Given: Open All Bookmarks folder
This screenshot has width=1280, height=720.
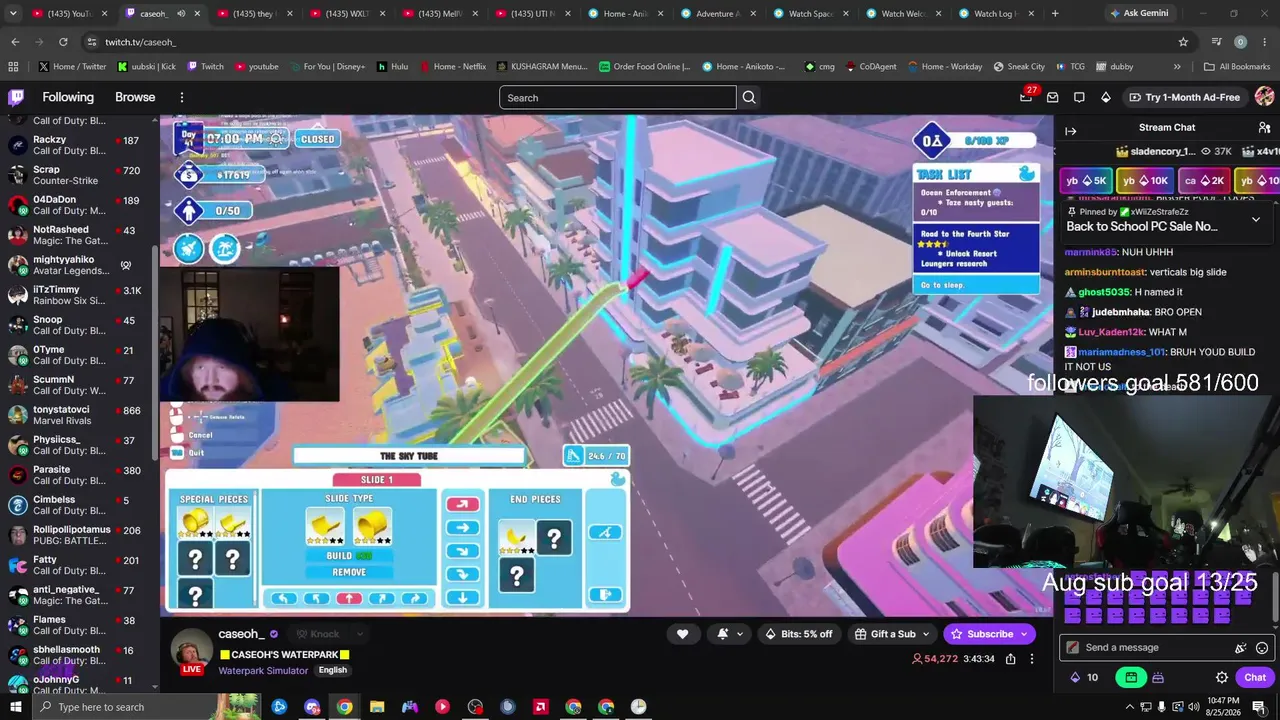Looking at the screenshot, I should [1237, 67].
